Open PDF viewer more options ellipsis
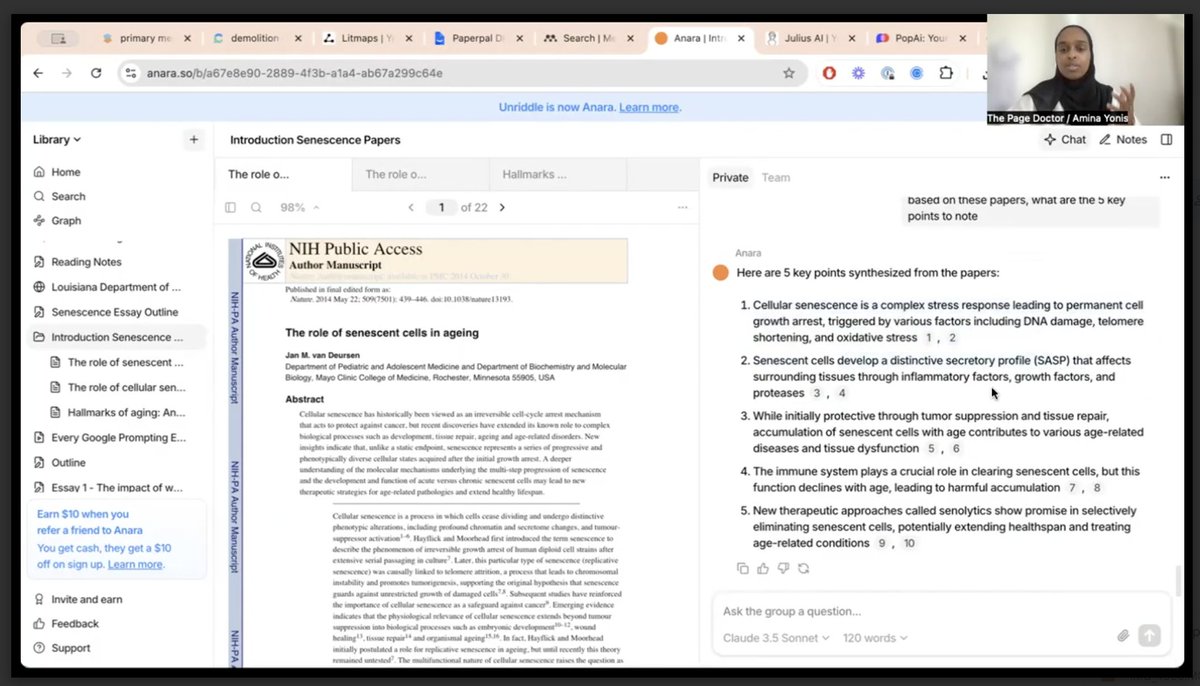 coord(683,208)
